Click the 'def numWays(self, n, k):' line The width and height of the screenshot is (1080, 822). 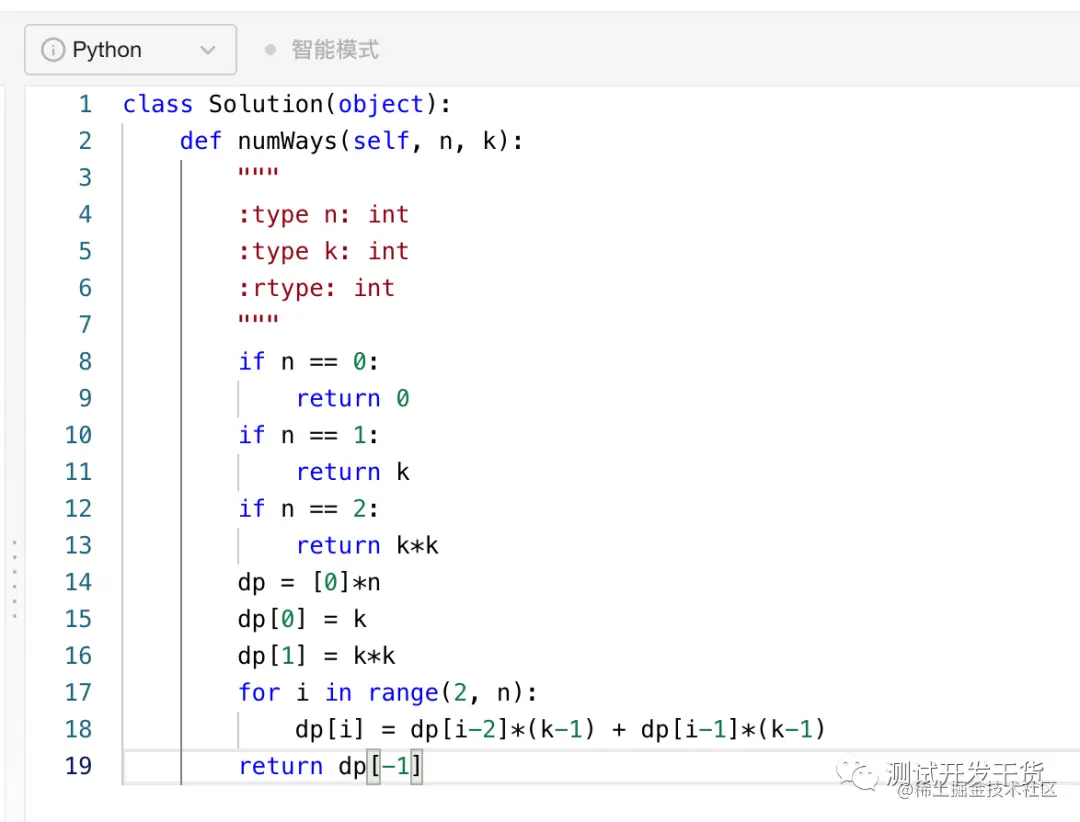coord(351,141)
